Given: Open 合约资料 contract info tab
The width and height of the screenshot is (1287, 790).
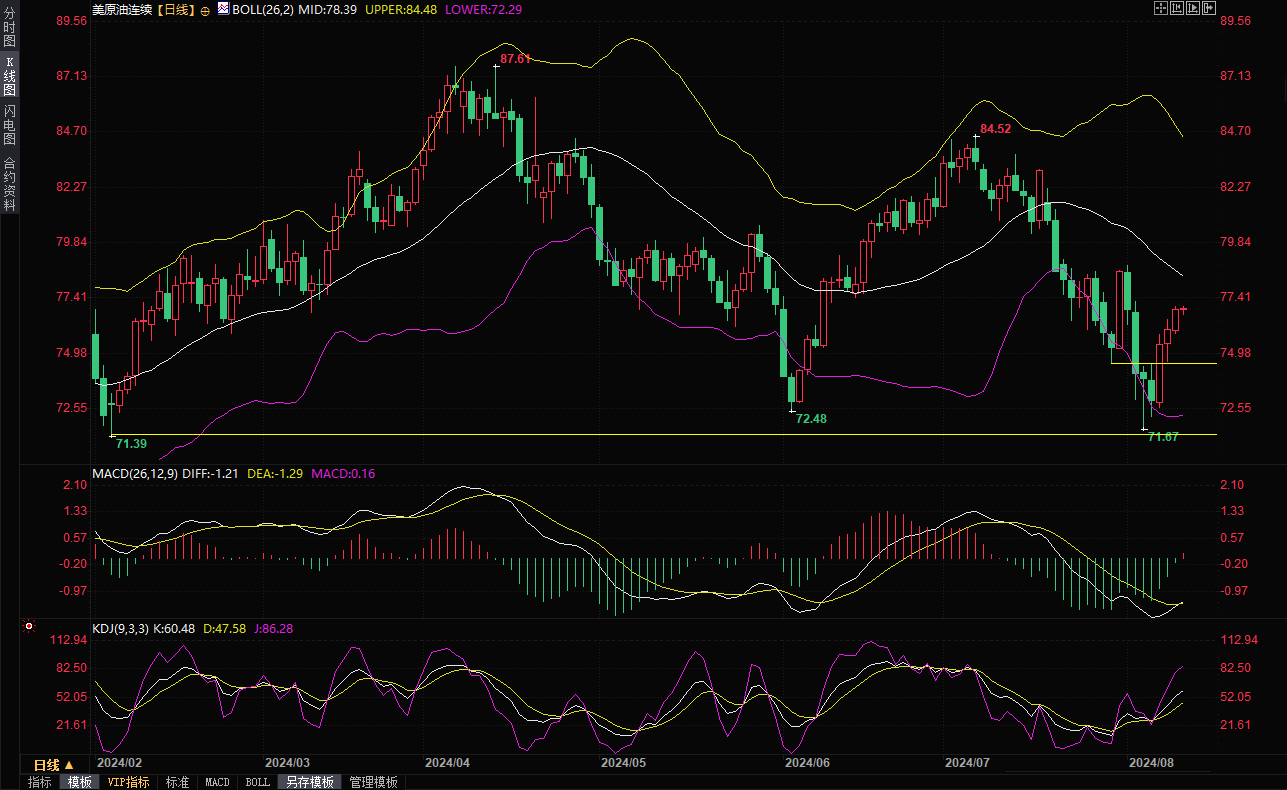Looking at the screenshot, I should [9, 184].
